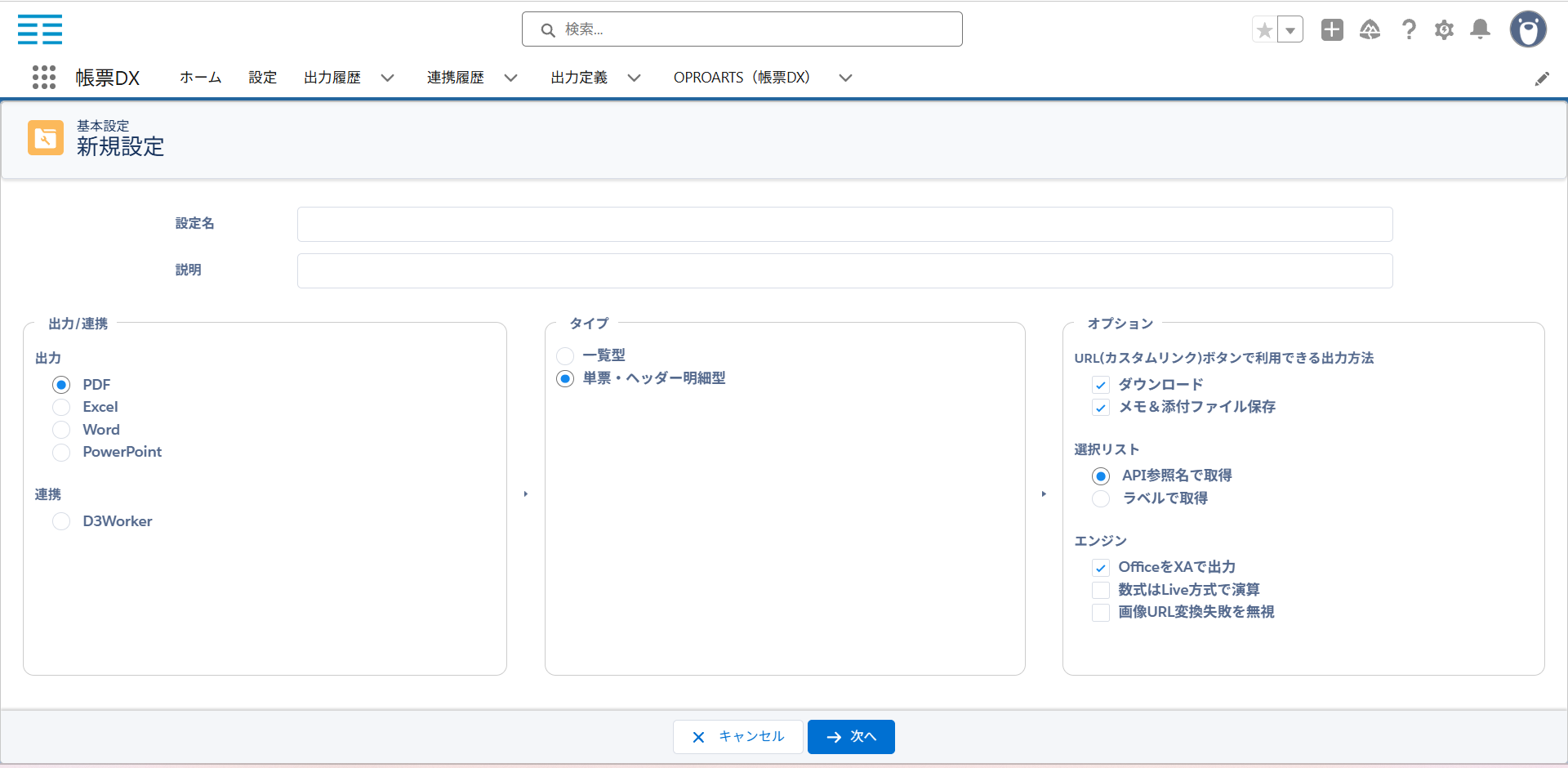Click the 新規設定 page title

point(121,147)
